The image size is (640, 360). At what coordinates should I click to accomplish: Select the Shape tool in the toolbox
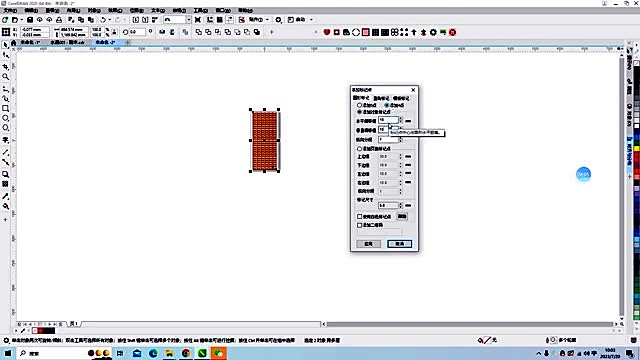[x=5, y=55]
